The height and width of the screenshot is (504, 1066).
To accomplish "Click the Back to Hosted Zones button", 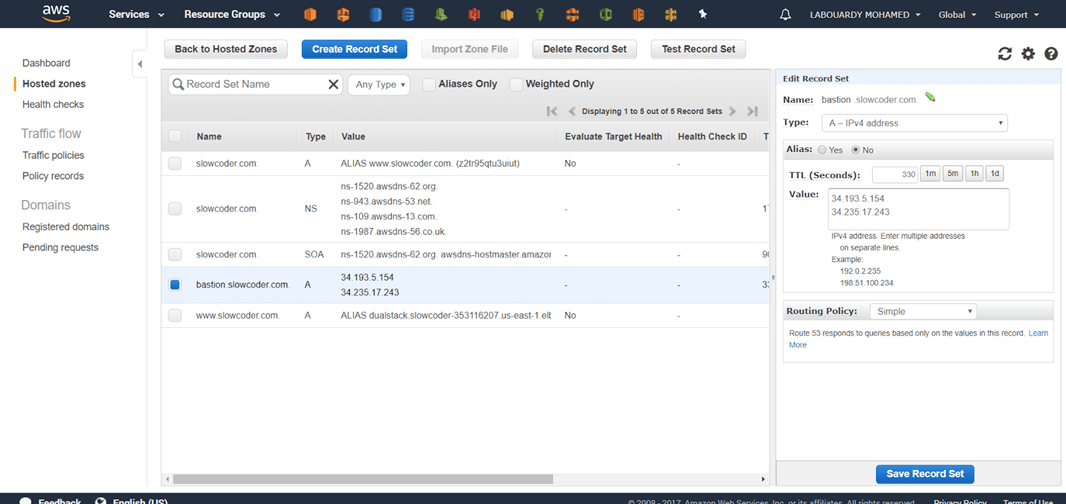I will pos(226,49).
